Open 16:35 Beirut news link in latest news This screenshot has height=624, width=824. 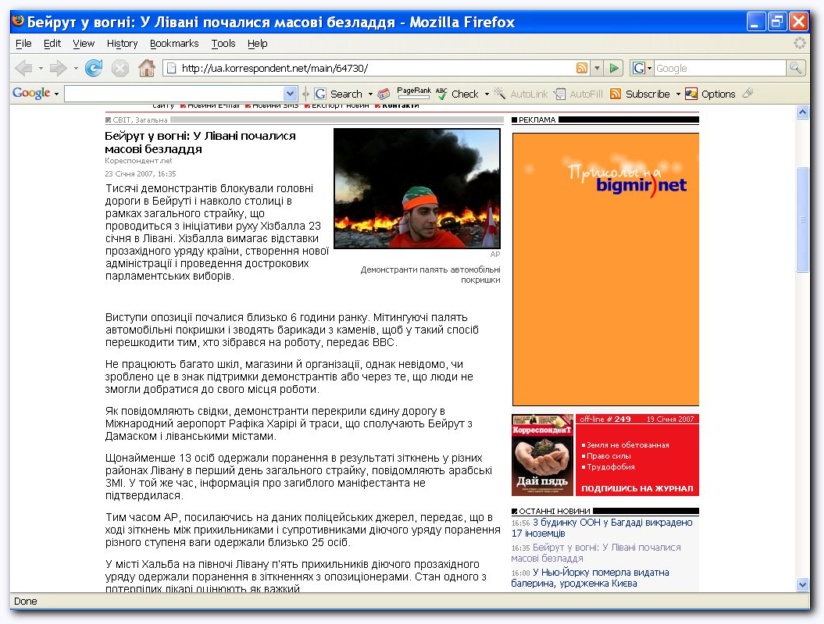pos(596,553)
